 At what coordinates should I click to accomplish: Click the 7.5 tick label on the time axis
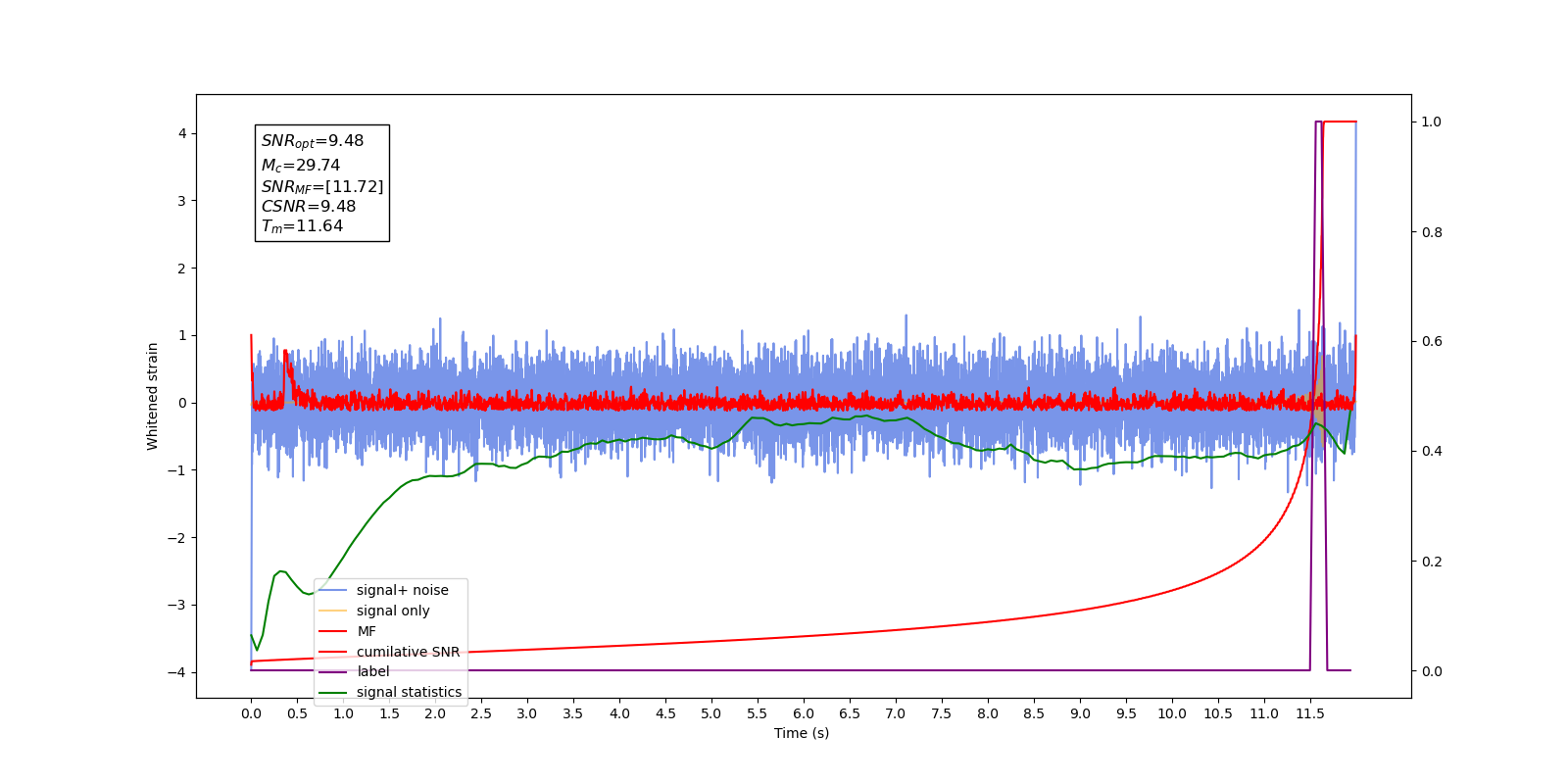942,713
